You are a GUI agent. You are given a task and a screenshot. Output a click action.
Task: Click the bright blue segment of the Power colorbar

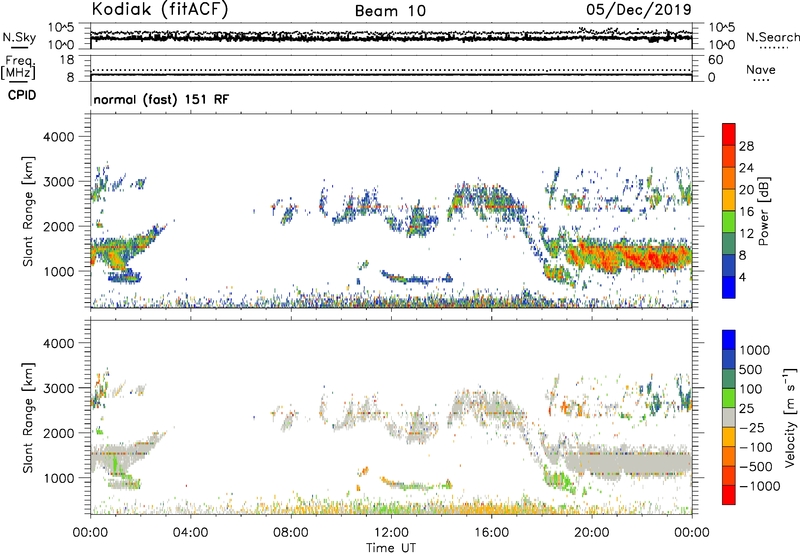729,287
